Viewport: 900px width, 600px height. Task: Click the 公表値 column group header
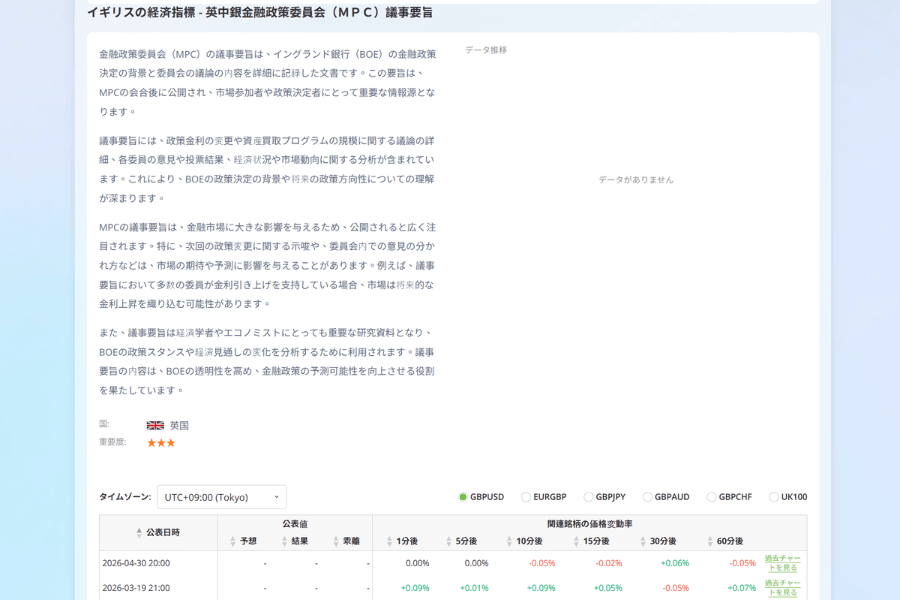point(295,524)
